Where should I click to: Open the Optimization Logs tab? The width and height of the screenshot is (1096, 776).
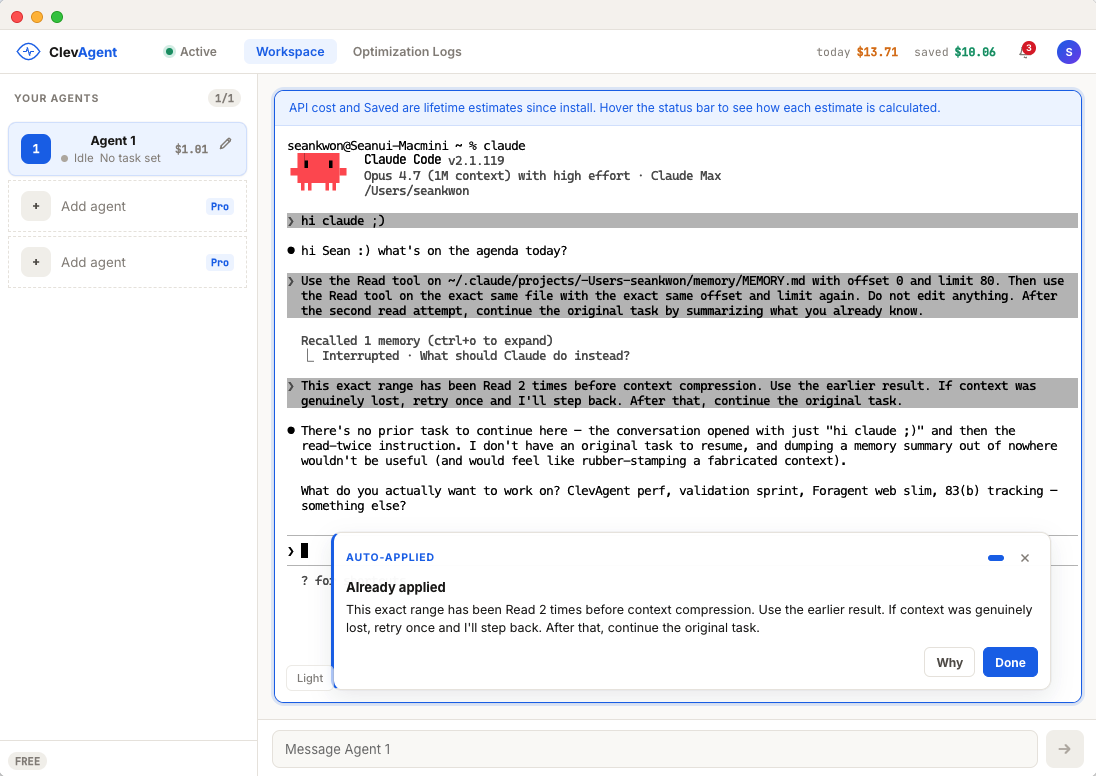(407, 52)
